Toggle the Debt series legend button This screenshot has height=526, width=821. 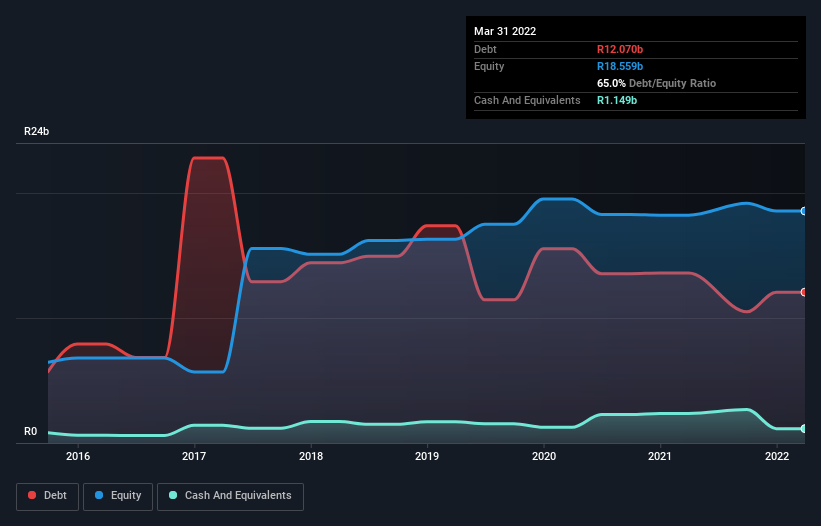(x=47, y=496)
